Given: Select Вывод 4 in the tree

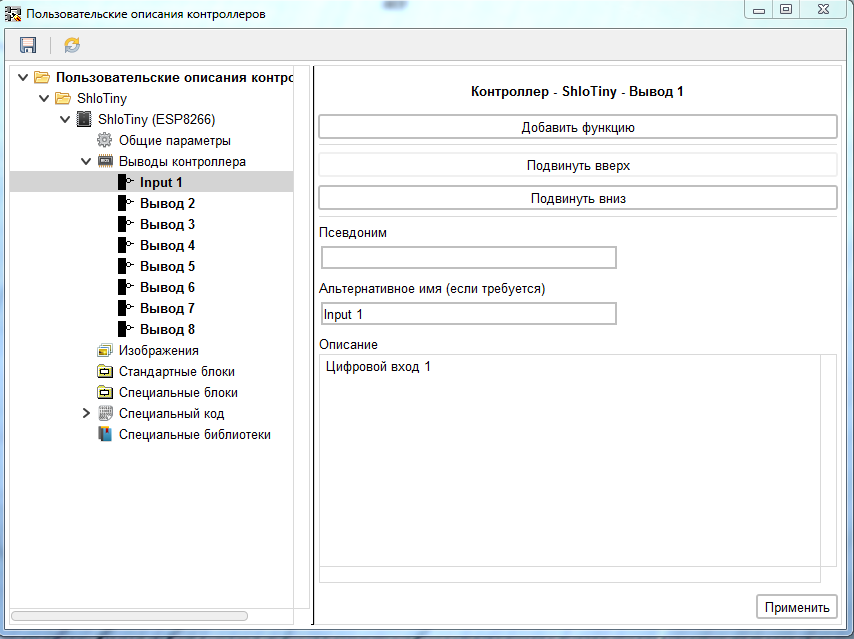Looking at the screenshot, I should coord(167,245).
